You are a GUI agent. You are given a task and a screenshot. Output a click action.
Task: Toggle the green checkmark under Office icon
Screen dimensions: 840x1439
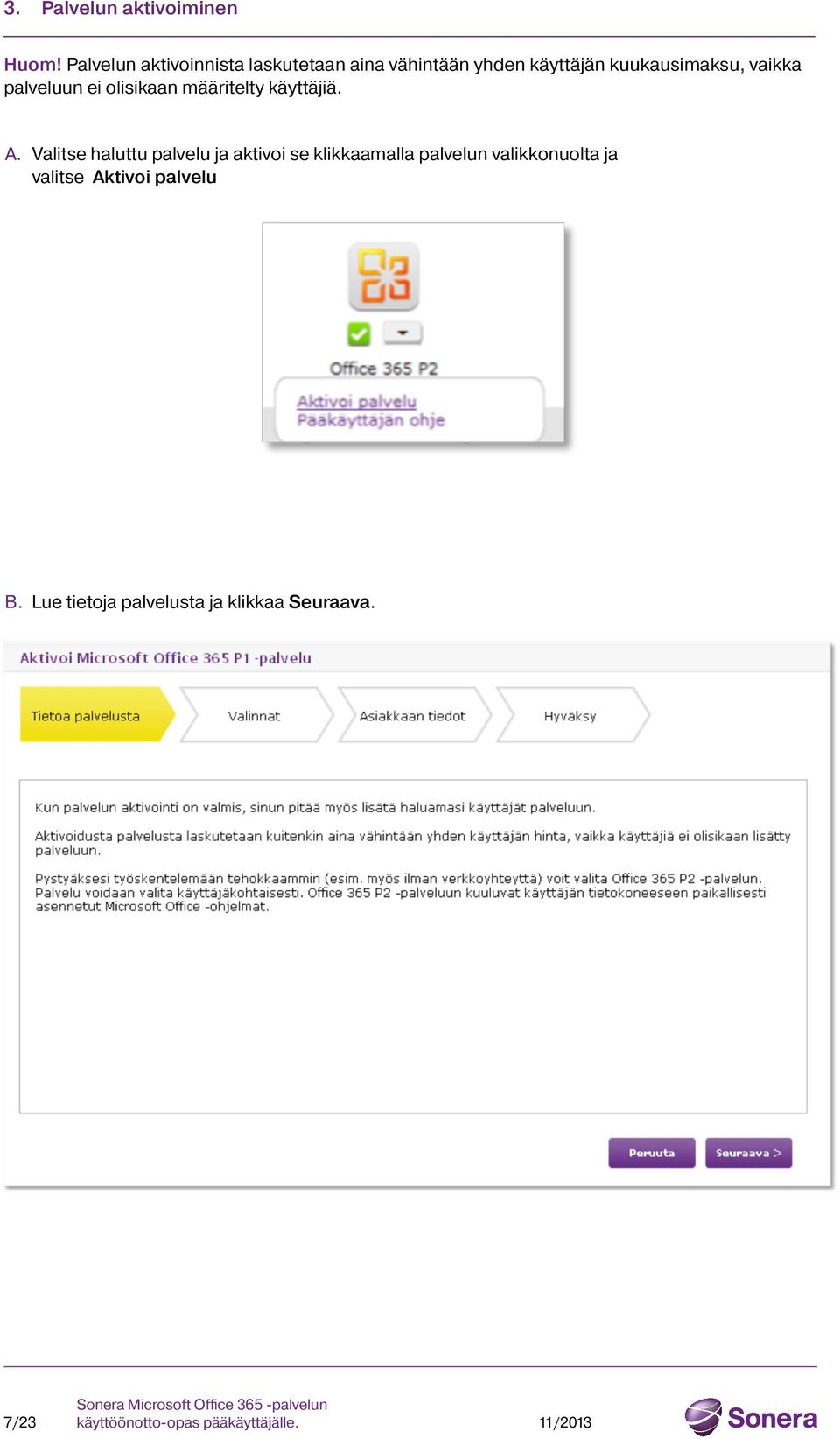click(359, 333)
